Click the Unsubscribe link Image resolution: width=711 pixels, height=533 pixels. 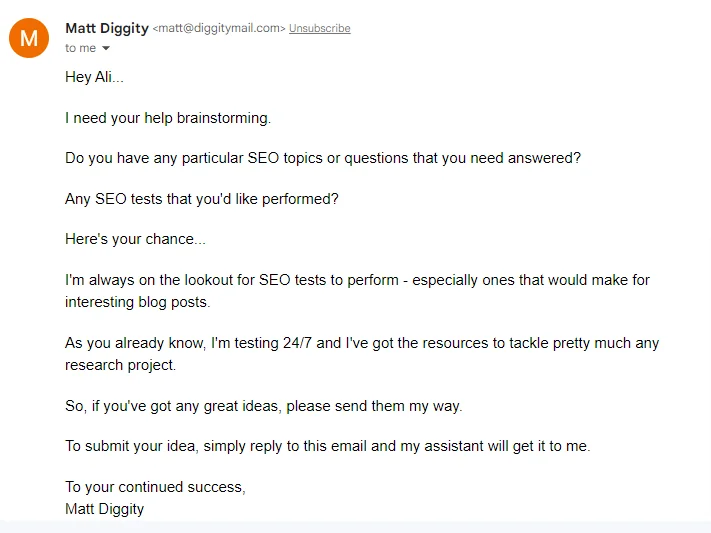coord(319,29)
